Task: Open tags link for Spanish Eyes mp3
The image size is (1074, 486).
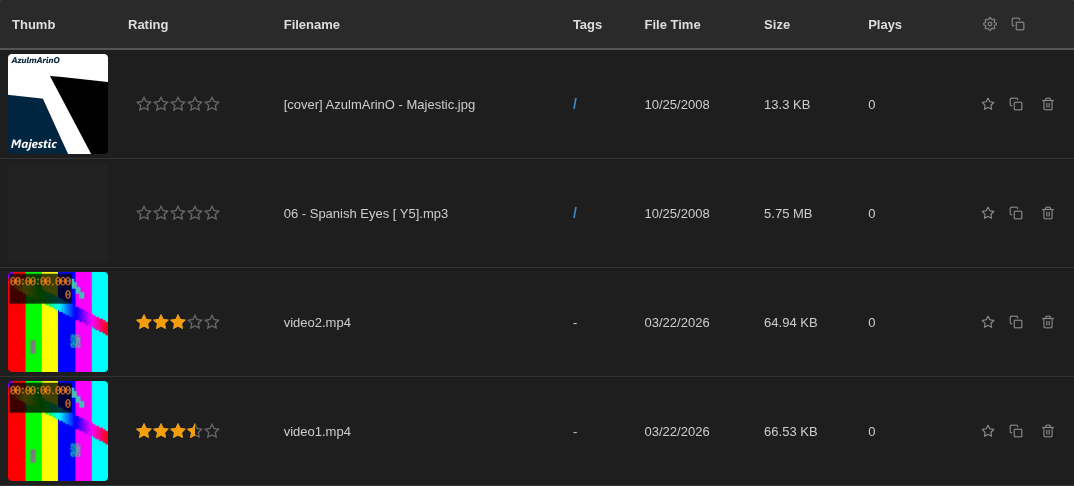Action: coord(575,213)
